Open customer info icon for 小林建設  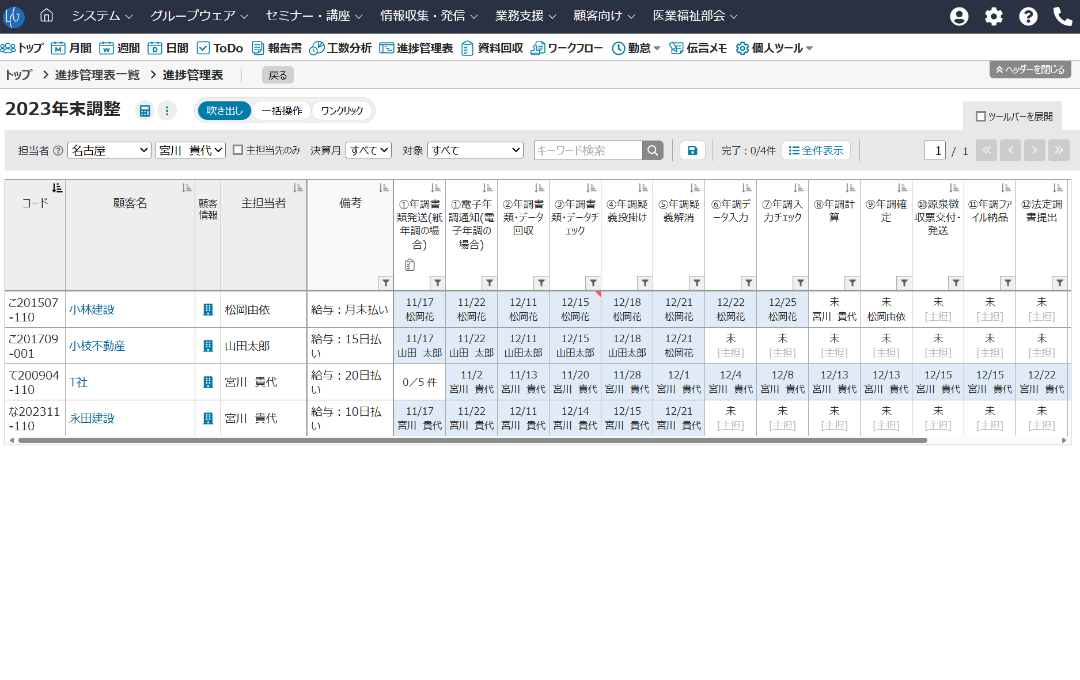[x=208, y=309]
